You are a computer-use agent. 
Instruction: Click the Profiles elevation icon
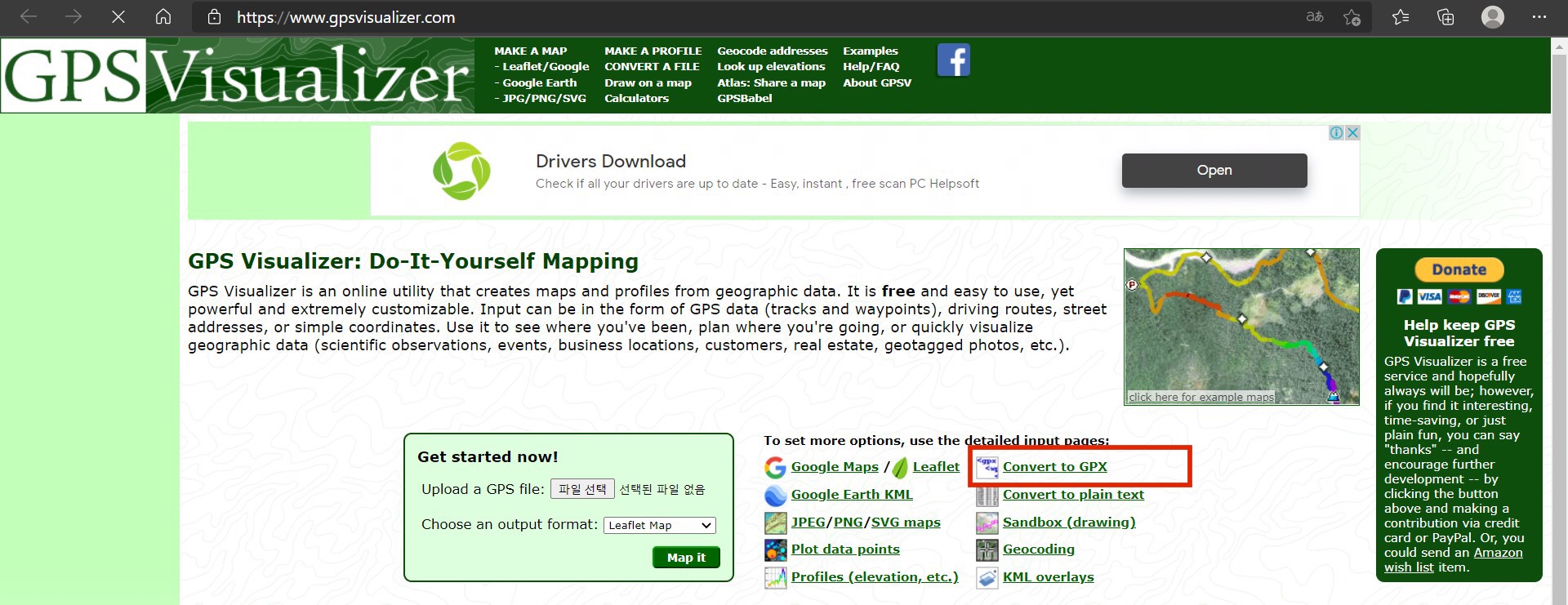coord(775,577)
